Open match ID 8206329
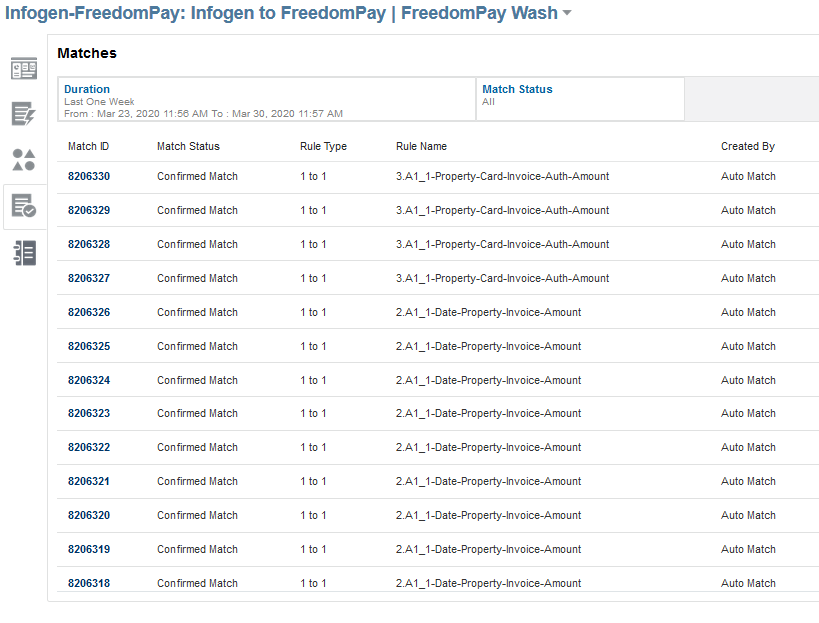Viewport: 819px width, 623px height. [x=89, y=211]
